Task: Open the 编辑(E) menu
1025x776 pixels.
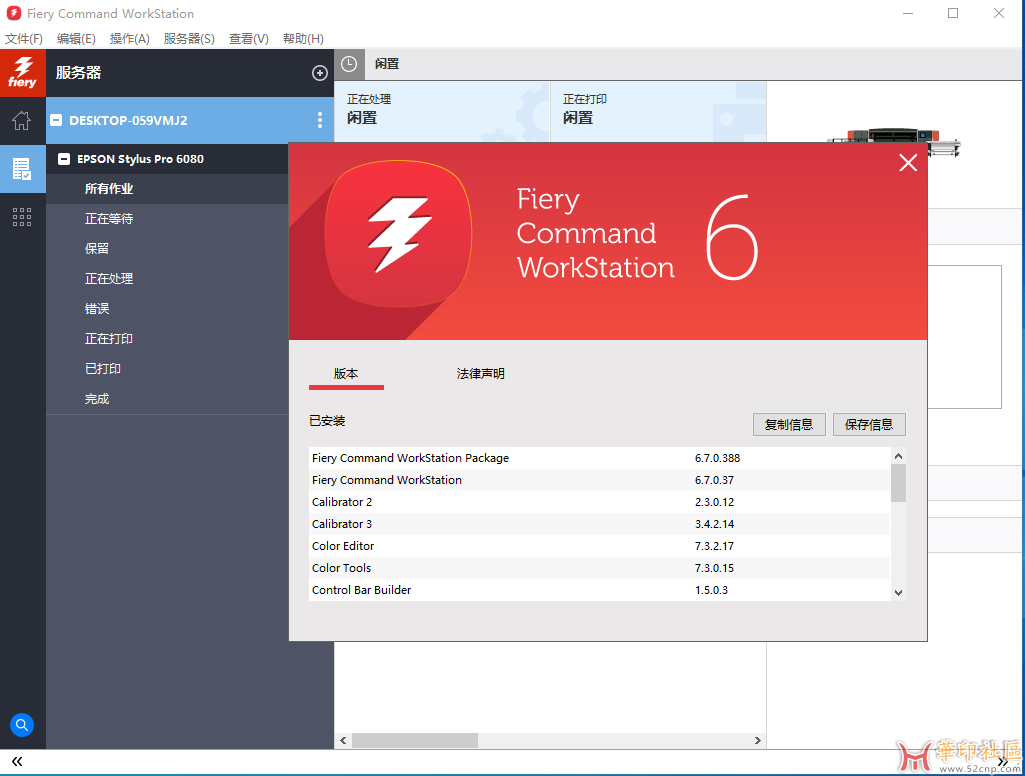Action: pyautogui.click(x=76, y=39)
